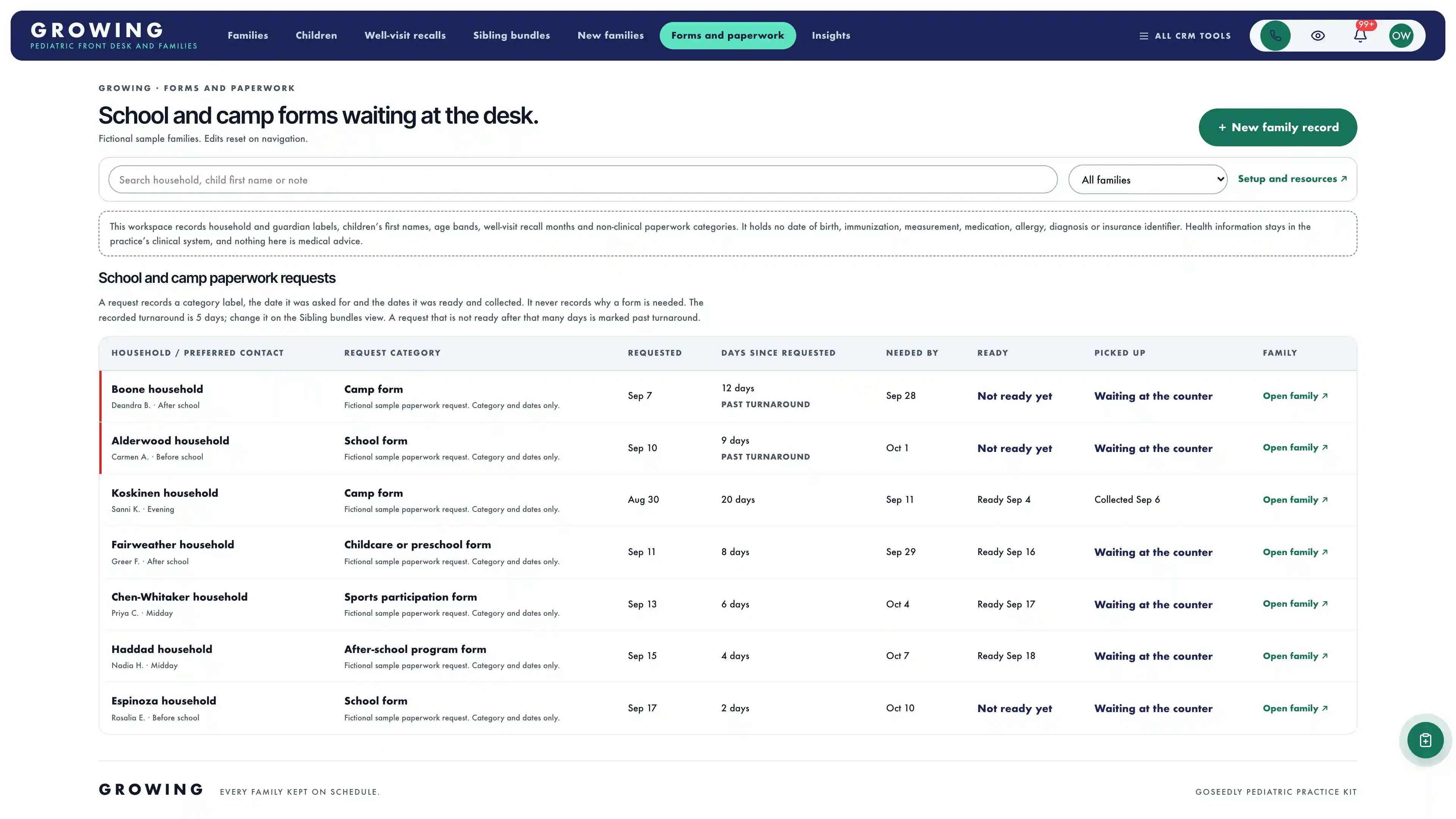Click the Days Since Requested column header

pos(778,353)
